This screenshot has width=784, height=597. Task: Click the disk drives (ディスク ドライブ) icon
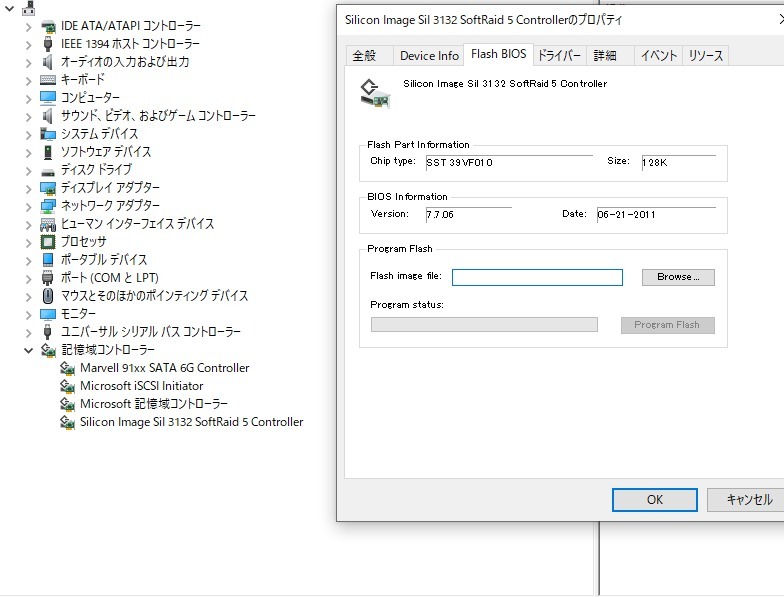coord(48,172)
